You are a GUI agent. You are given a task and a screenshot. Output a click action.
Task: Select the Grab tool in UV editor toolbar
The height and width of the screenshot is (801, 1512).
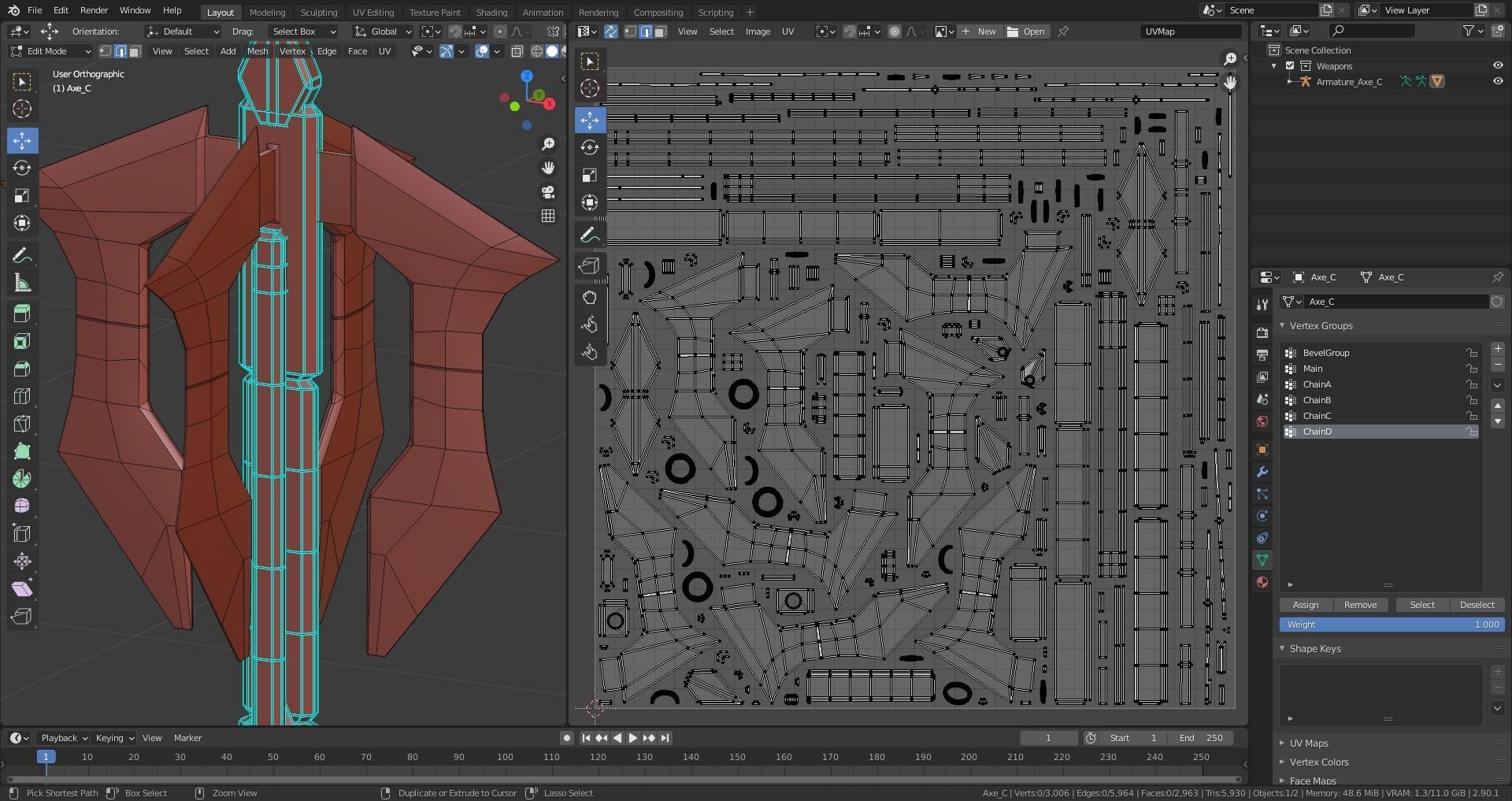pos(589,298)
